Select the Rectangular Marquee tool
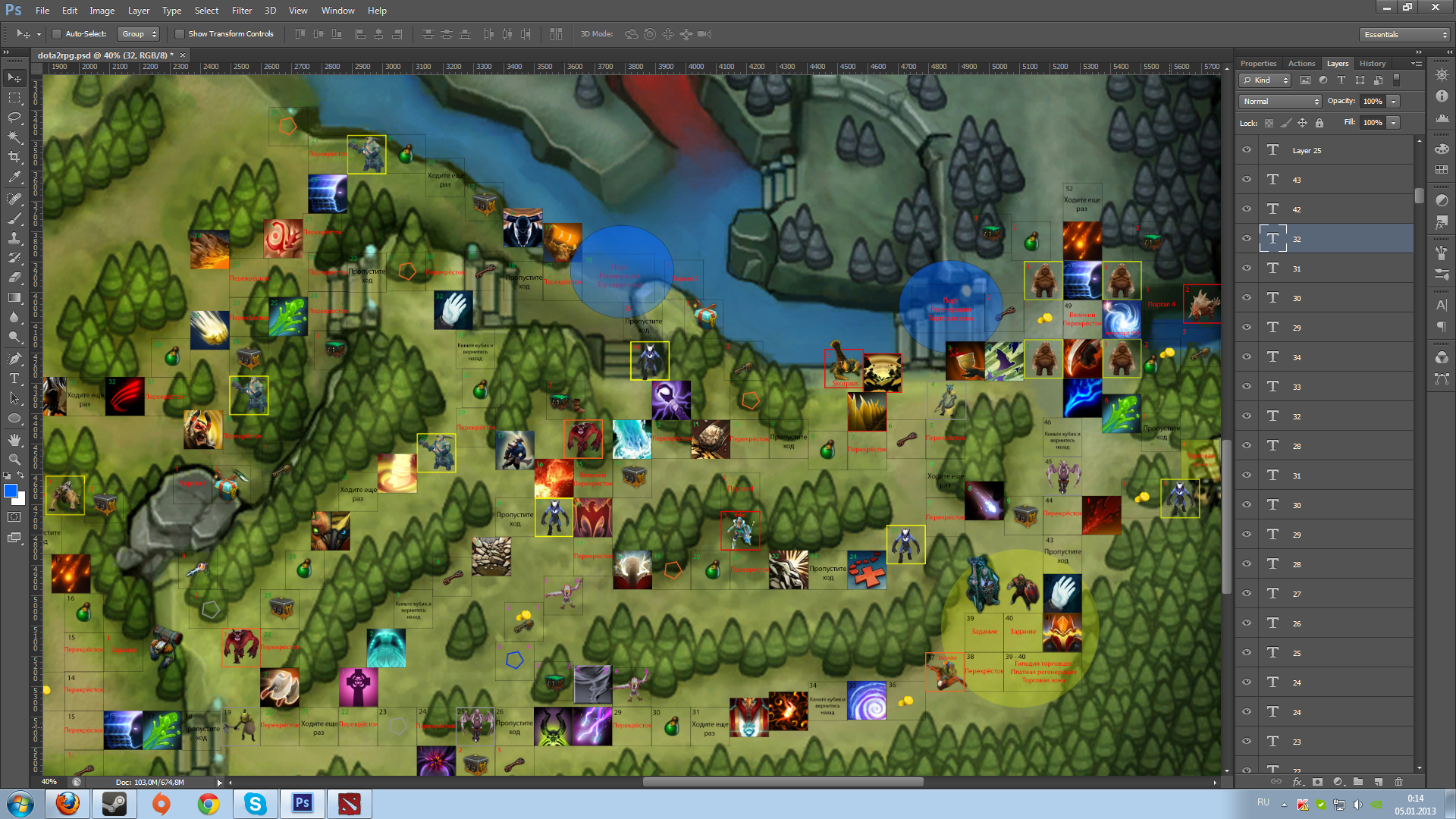 tap(14, 98)
